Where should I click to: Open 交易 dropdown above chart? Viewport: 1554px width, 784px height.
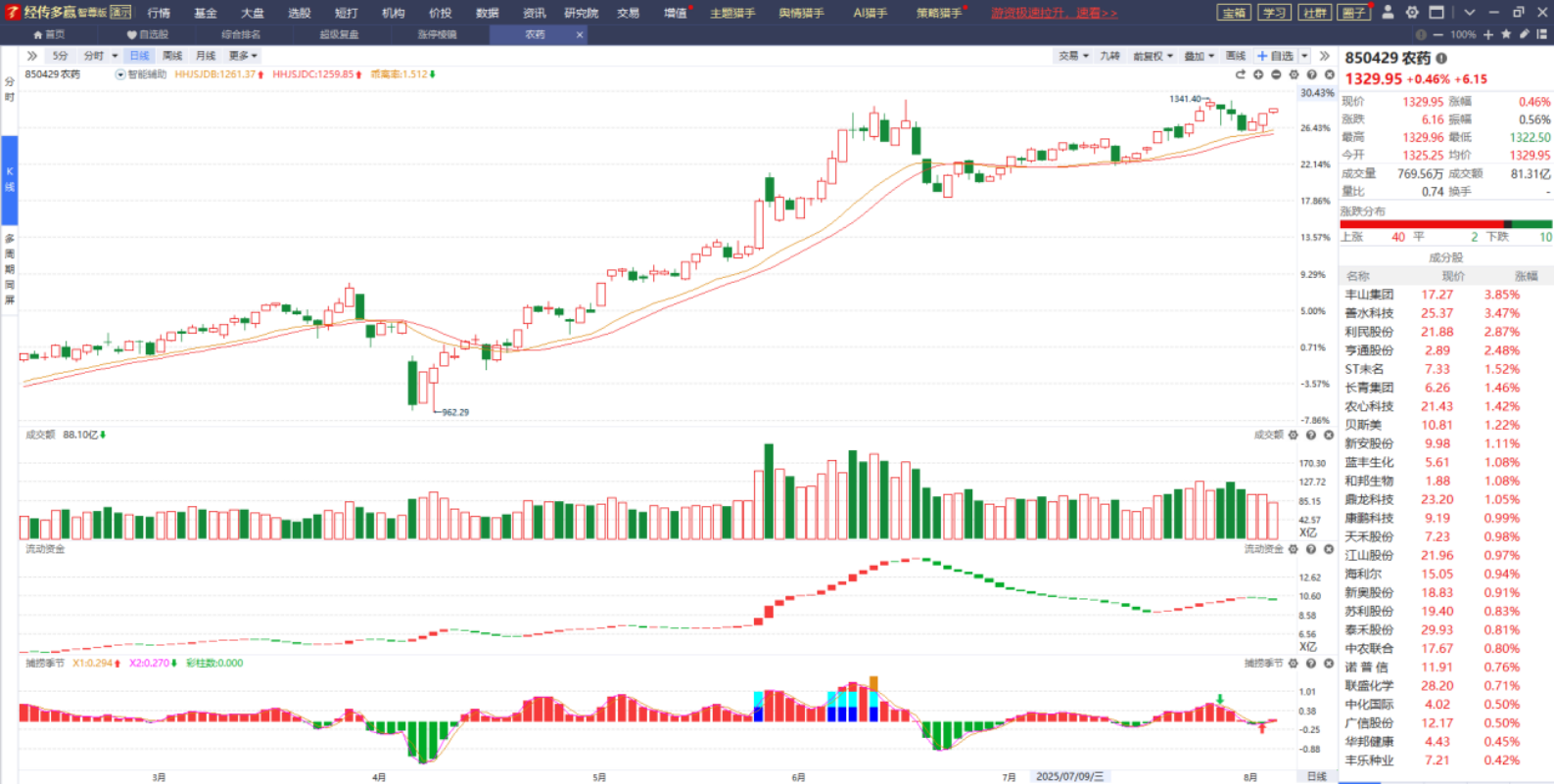pyautogui.click(x=1073, y=56)
